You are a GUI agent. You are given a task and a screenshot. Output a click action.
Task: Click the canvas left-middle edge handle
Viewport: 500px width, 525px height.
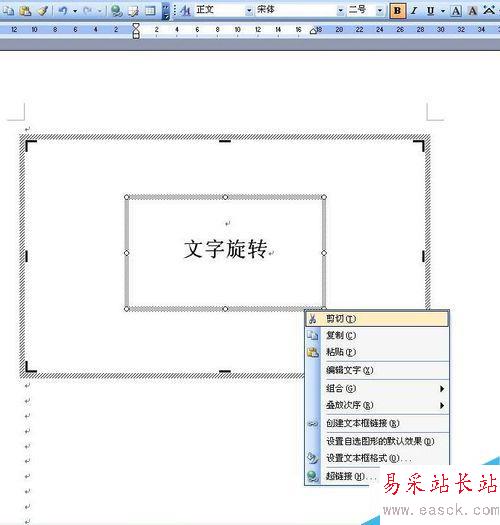pyautogui.click(x=27, y=256)
